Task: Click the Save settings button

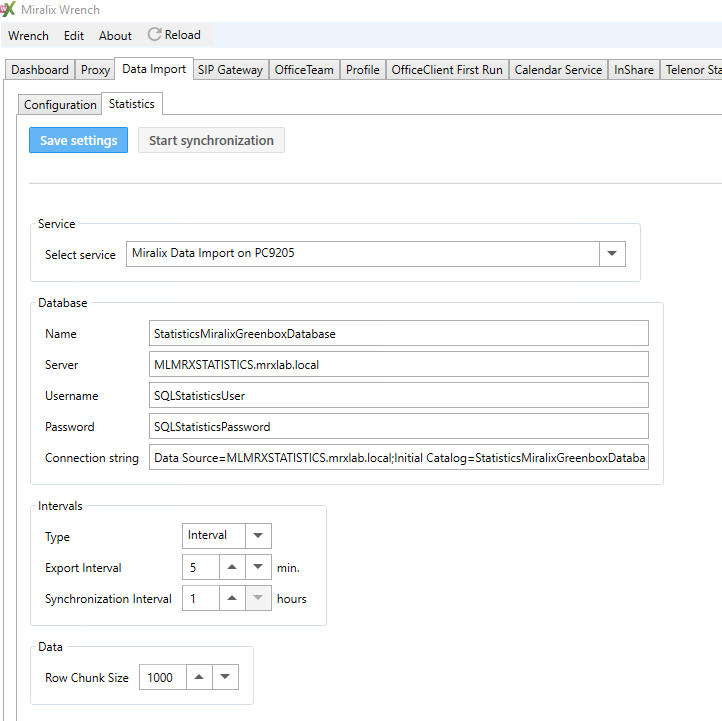Action: pyautogui.click(x=78, y=140)
